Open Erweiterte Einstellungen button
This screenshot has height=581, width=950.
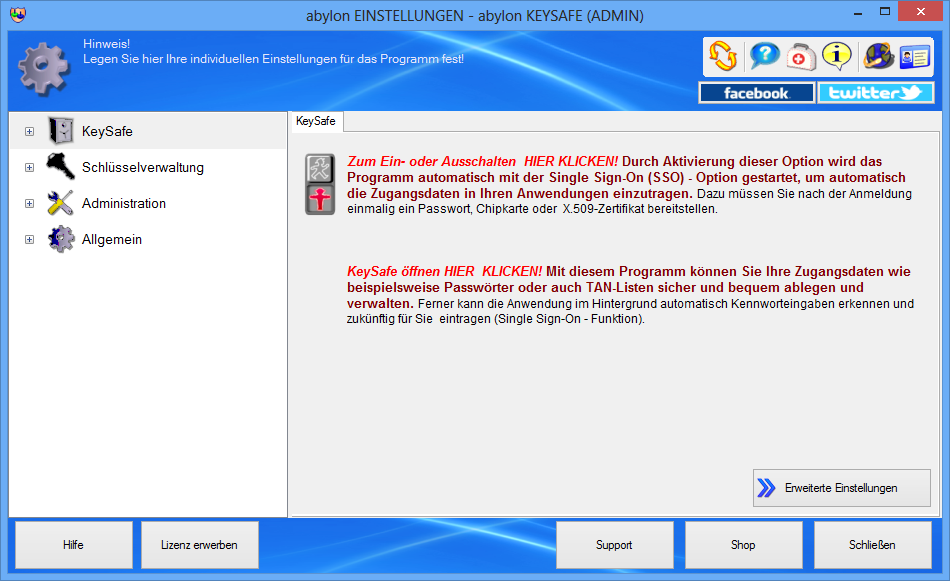[x=842, y=488]
